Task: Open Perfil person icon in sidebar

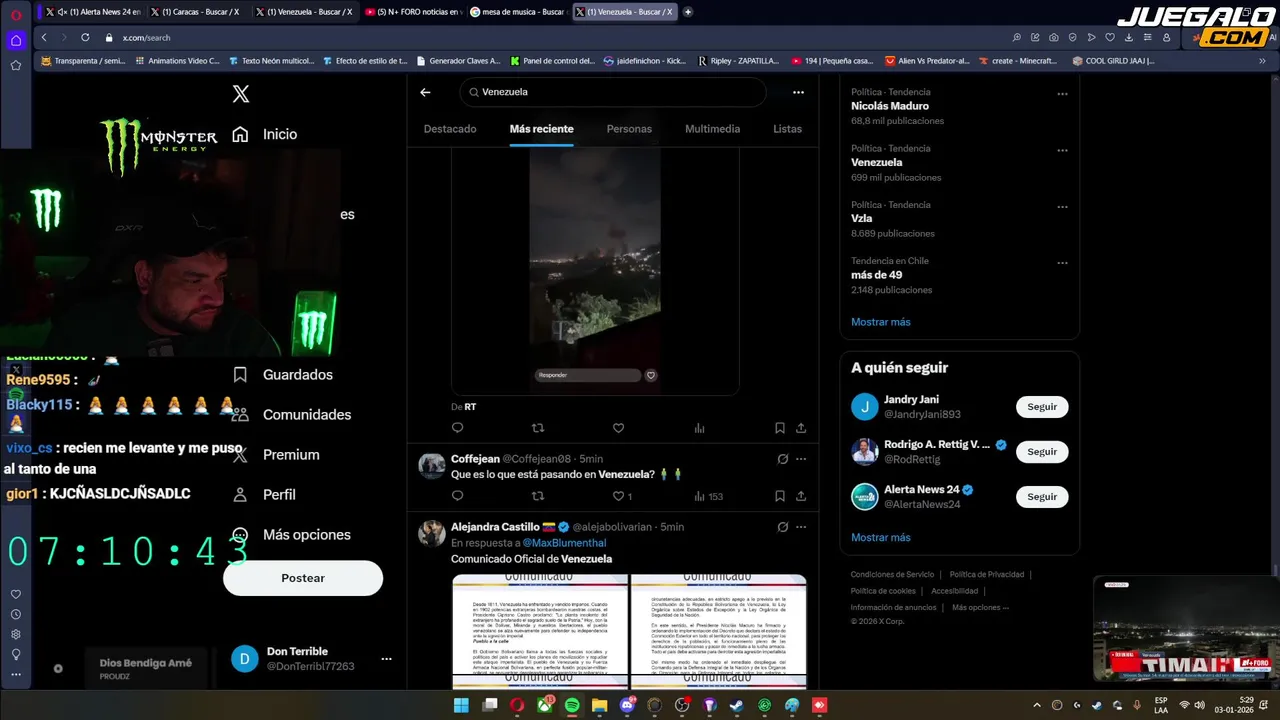Action: 240,494
